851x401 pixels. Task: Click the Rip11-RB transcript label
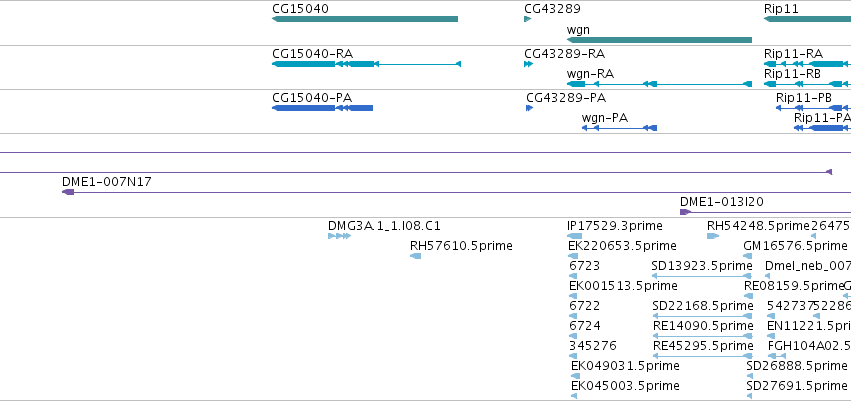(x=792, y=74)
